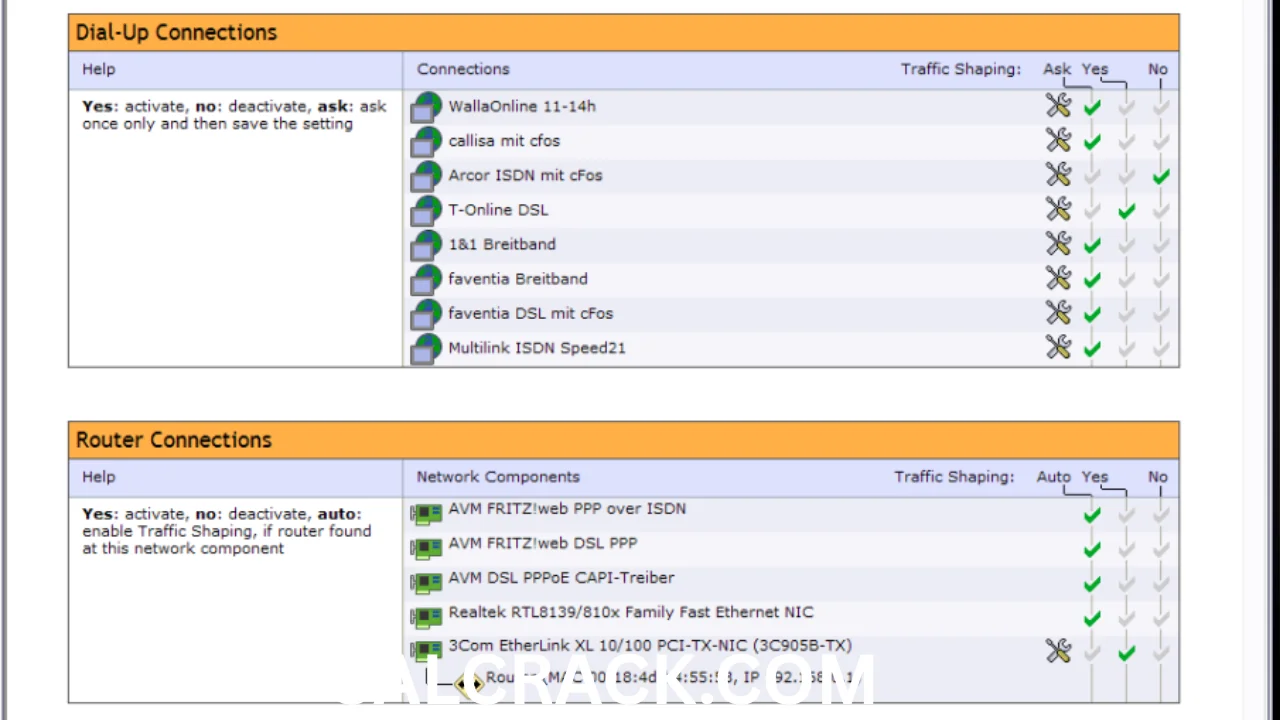Image resolution: width=1280 pixels, height=720 pixels.
Task: Click the 'callisa mit cfos' connection name
Action: pos(504,141)
